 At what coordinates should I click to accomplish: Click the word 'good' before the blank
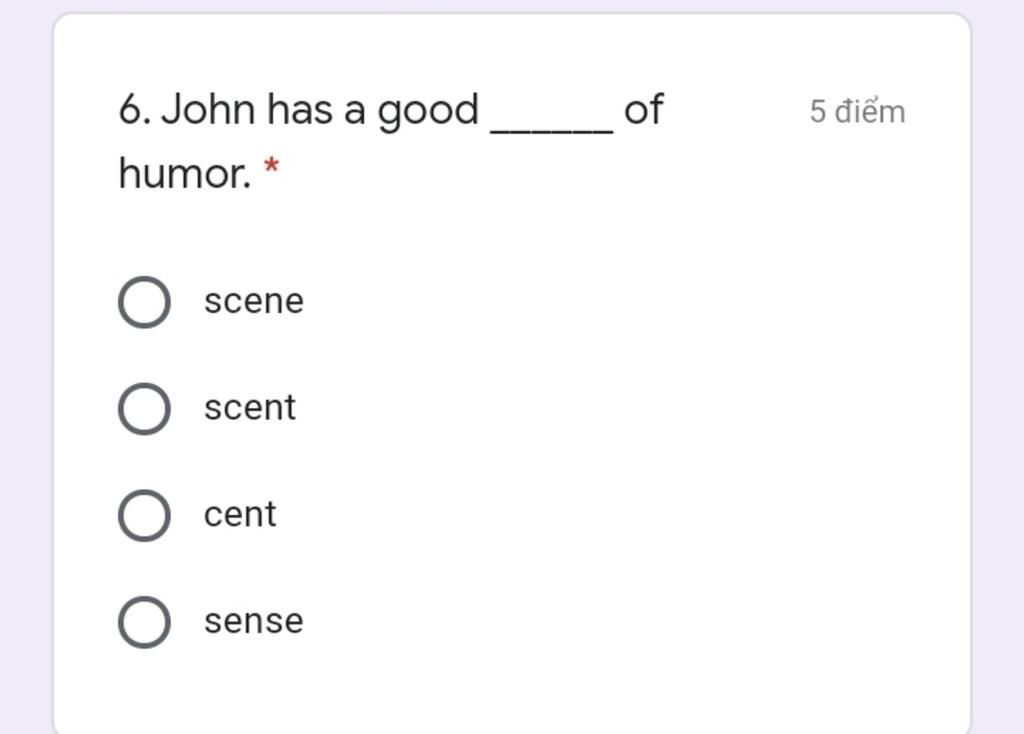(428, 112)
